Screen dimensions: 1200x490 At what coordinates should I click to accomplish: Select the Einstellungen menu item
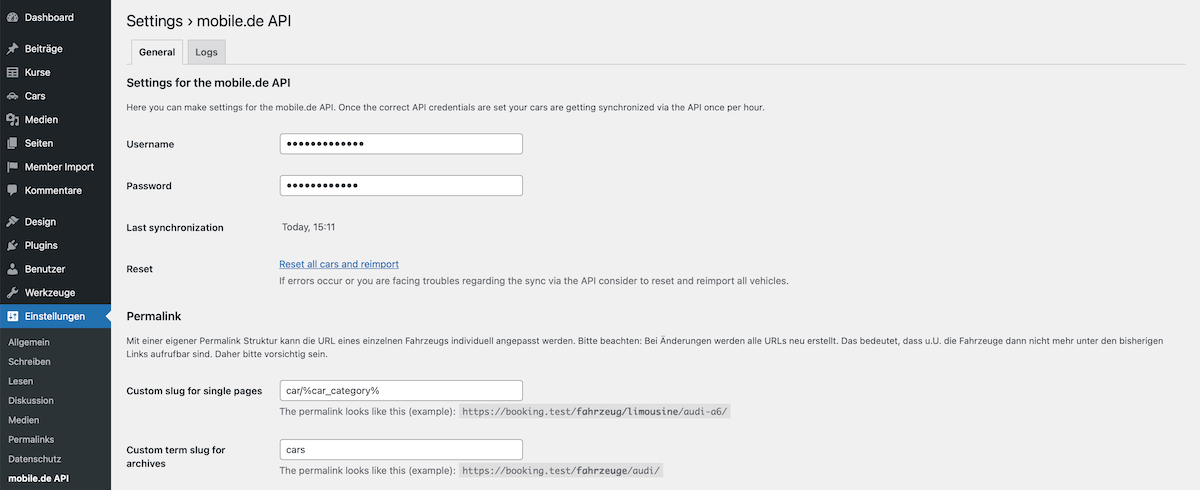pyautogui.click(x=55, y=316)
